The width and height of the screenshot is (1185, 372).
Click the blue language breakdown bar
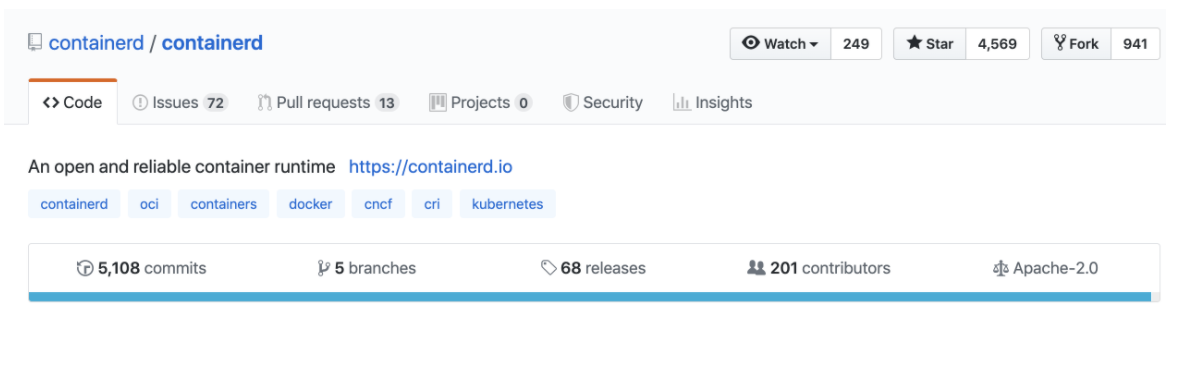[589, 296]
